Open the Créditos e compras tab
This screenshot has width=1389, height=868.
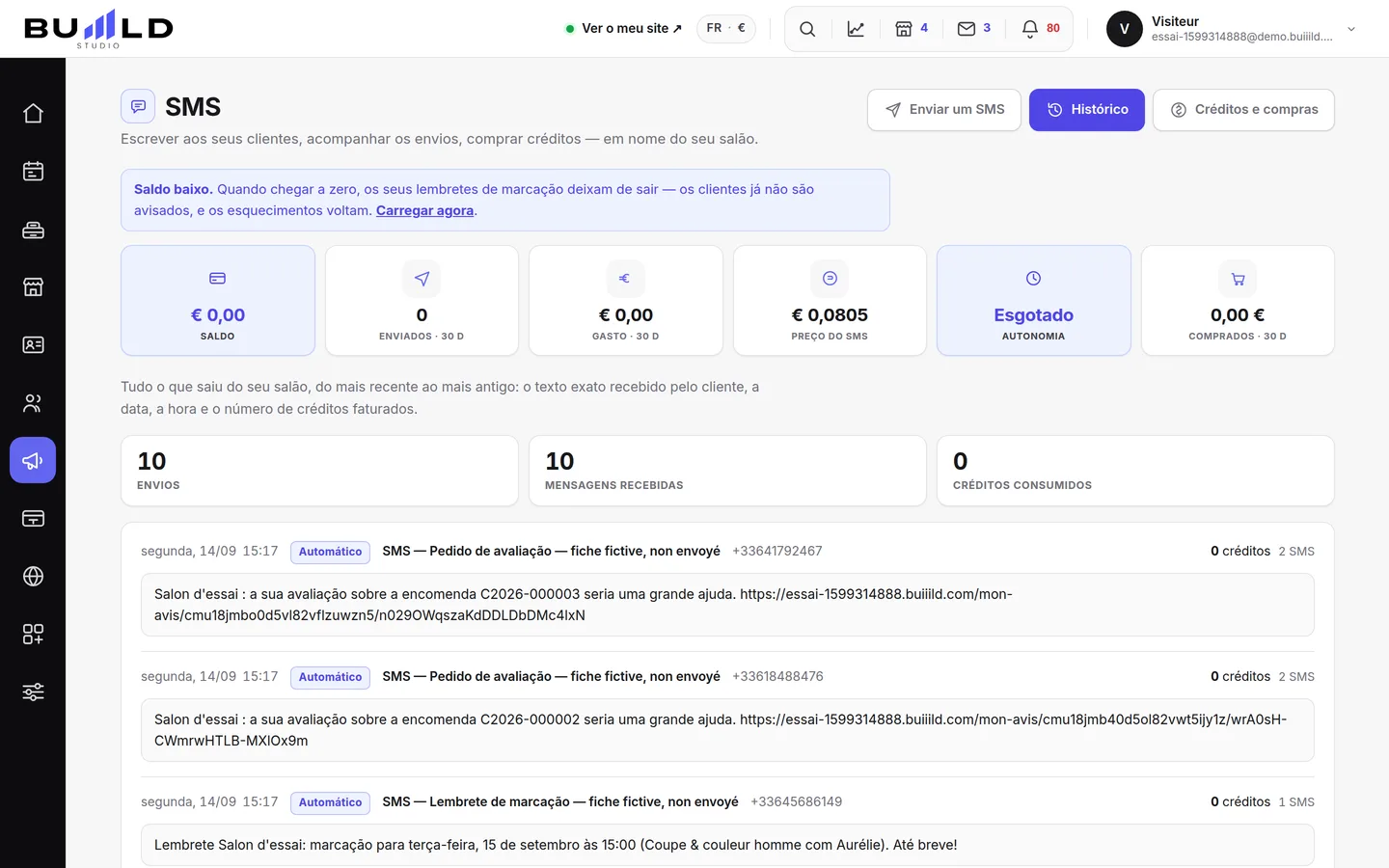click(x=1243, y=110)
